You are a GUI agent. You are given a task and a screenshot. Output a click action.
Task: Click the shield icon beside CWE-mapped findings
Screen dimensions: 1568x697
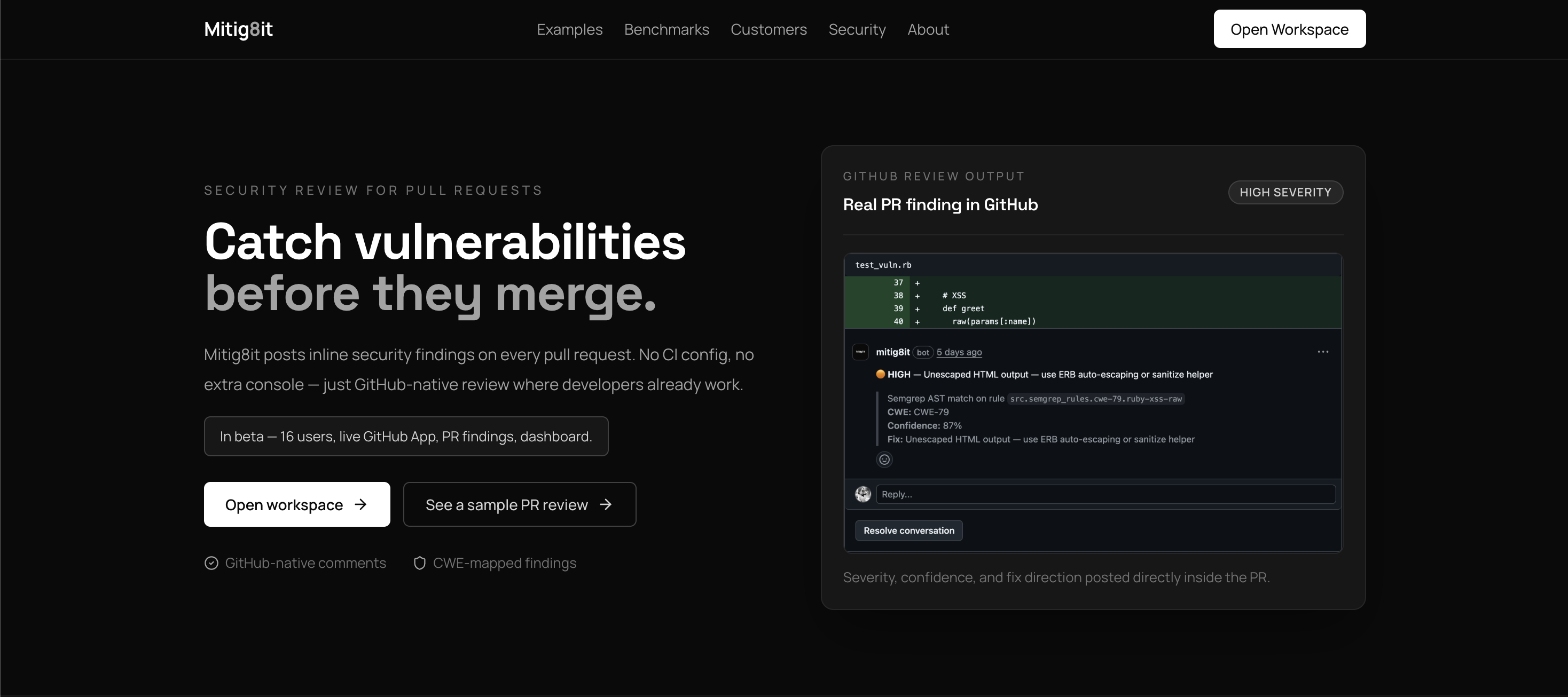419,563
